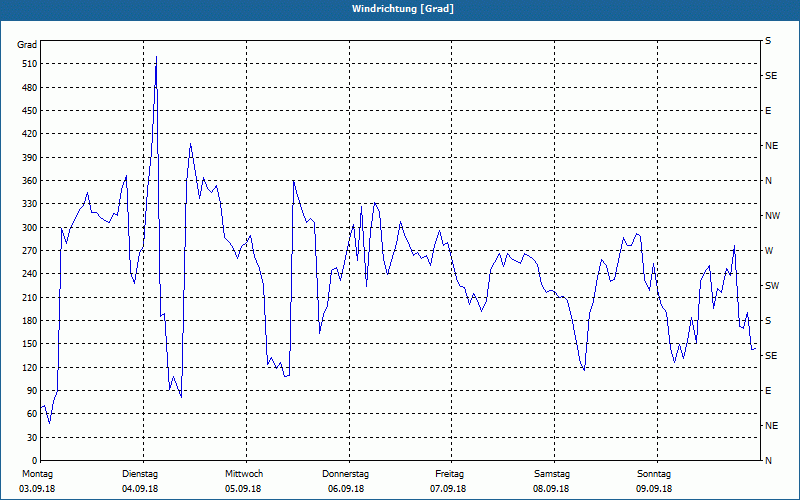
Task: Click the chart title 'Windrichtung [Grad]'
Action: pos(403,9)
